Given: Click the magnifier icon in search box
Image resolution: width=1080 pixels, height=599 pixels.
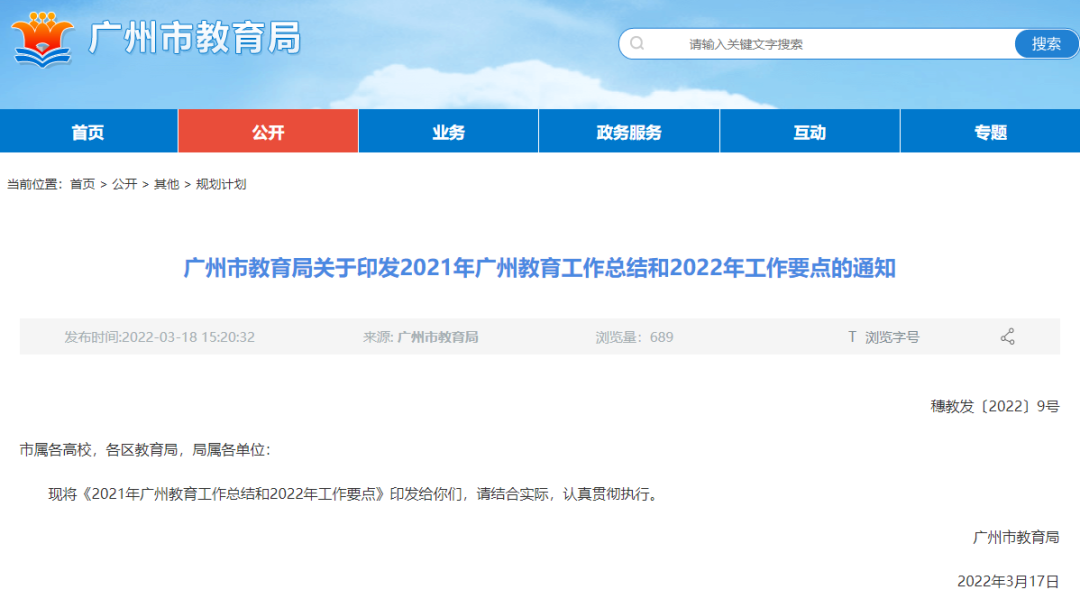Looking at the screenshot, I should (637, 44).
